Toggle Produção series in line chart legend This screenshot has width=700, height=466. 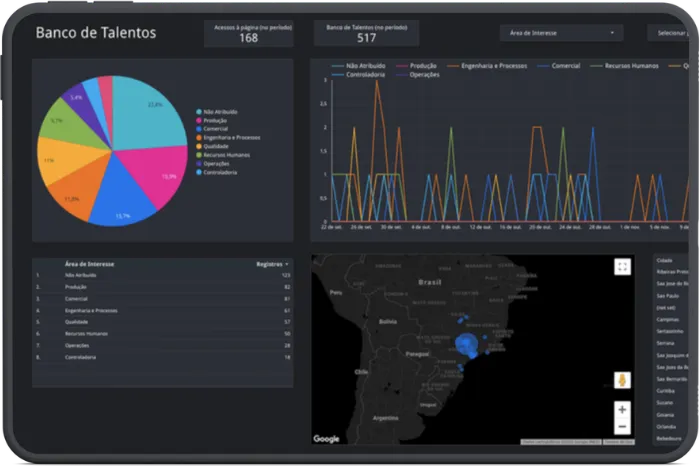point(416,66)
